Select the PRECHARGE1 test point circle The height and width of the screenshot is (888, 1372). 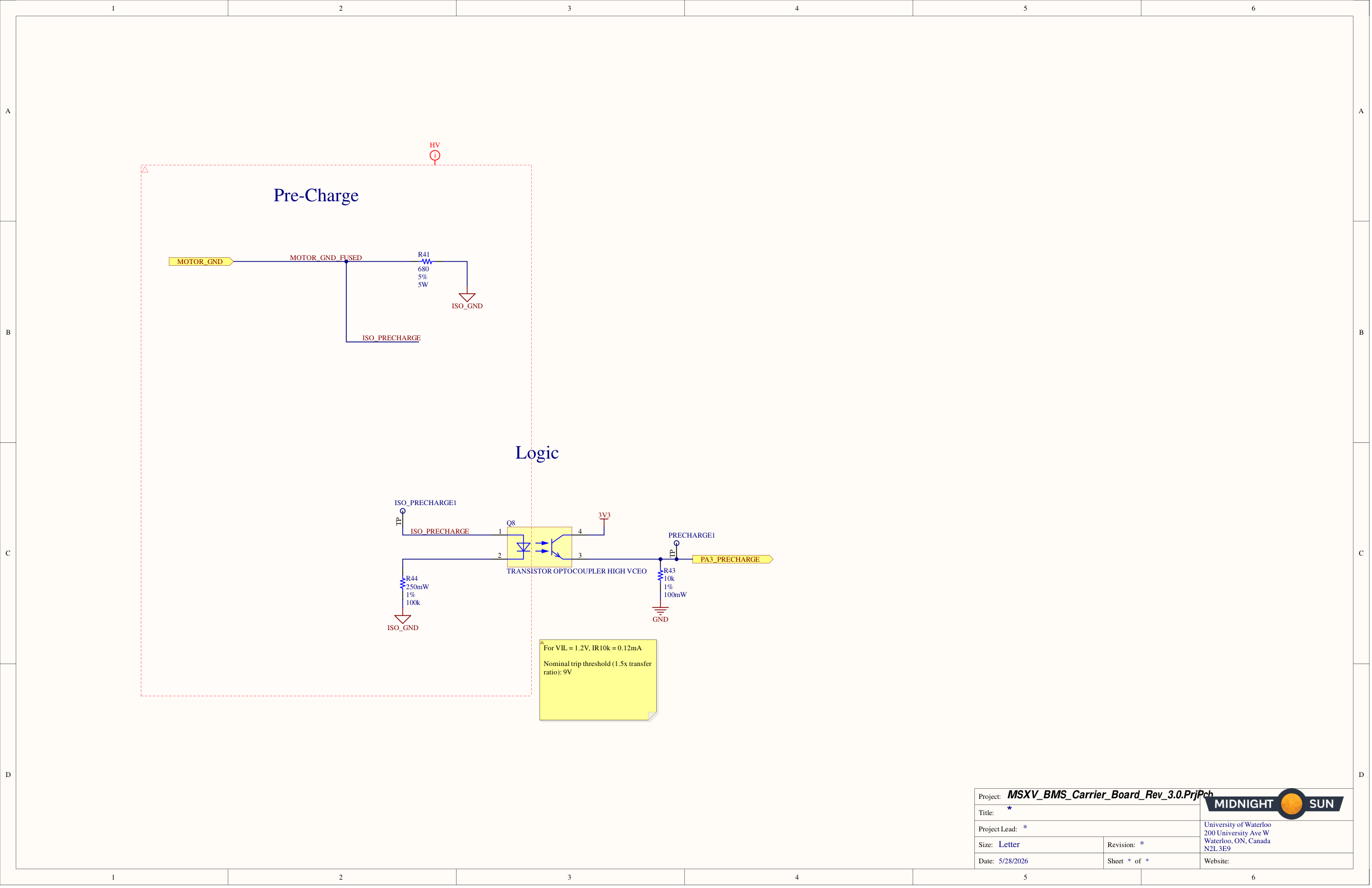(x=676, y=543)
